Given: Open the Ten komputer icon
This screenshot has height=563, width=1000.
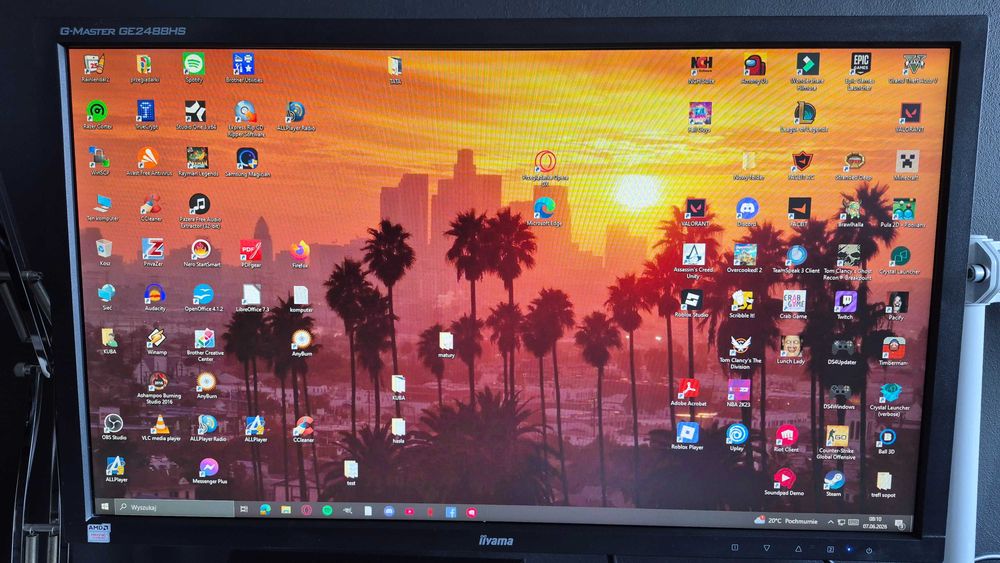Looking at the screenshot, I should tap(102, 208).
